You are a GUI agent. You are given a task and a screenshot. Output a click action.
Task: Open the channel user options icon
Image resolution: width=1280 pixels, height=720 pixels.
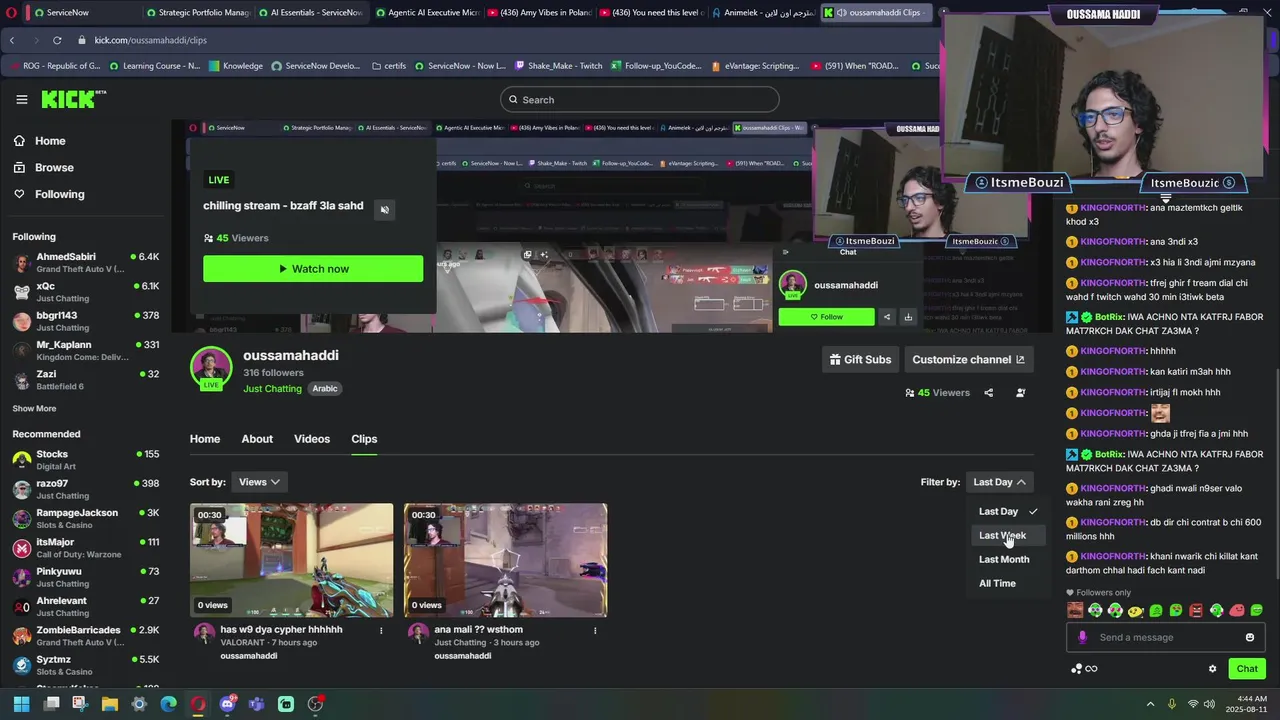click(x=1020, y=393)
